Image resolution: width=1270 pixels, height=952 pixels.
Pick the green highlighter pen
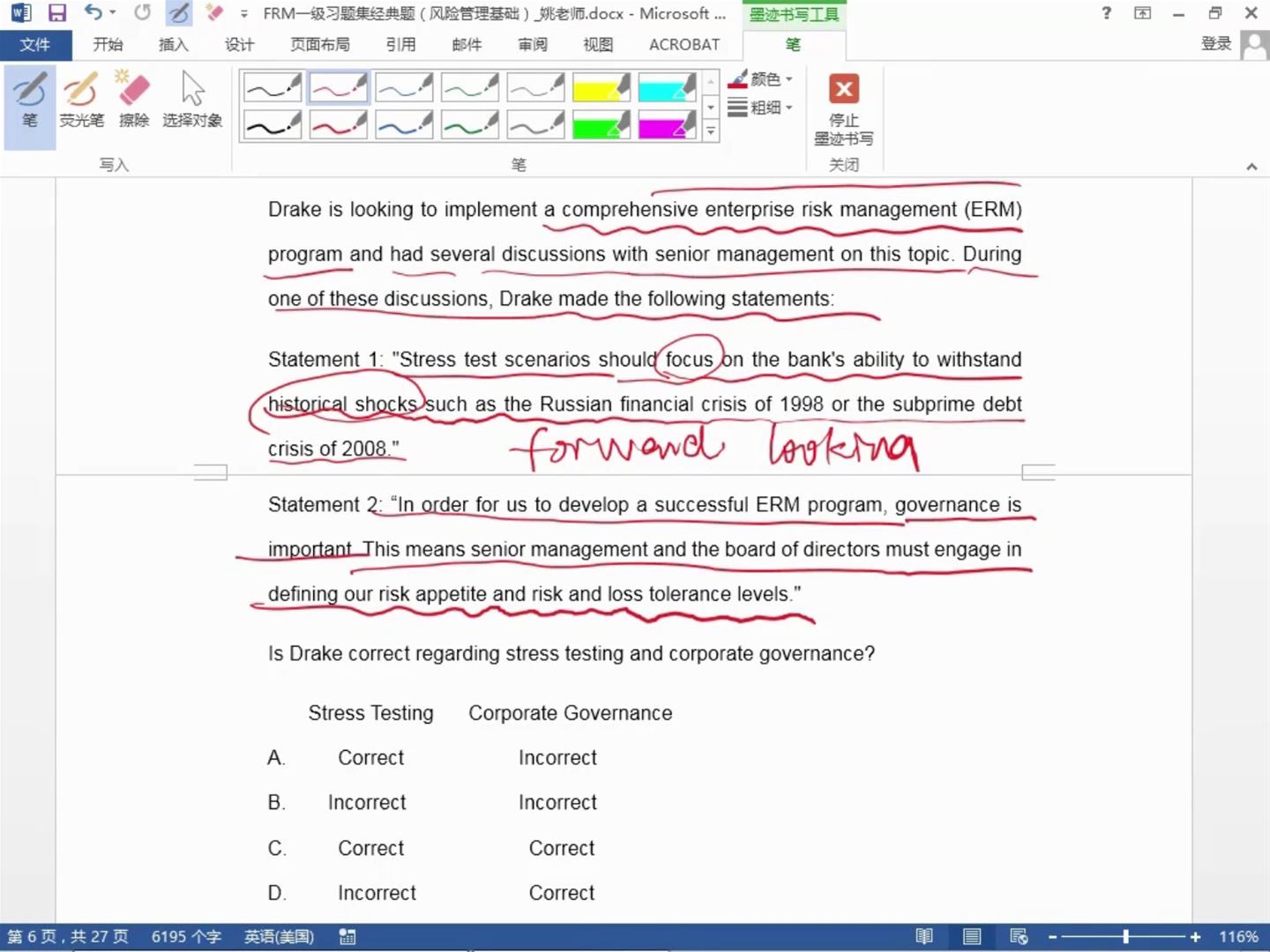[x=601, y=125]
